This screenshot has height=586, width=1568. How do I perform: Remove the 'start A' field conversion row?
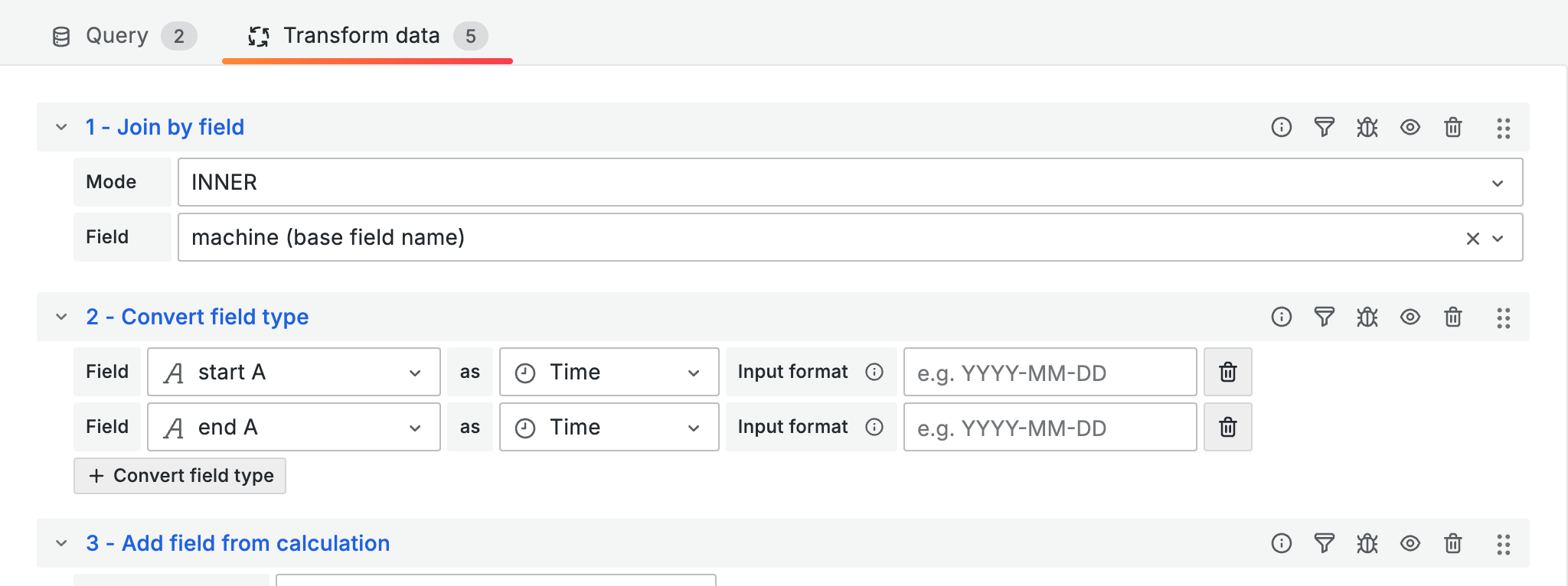point(1228,372)
